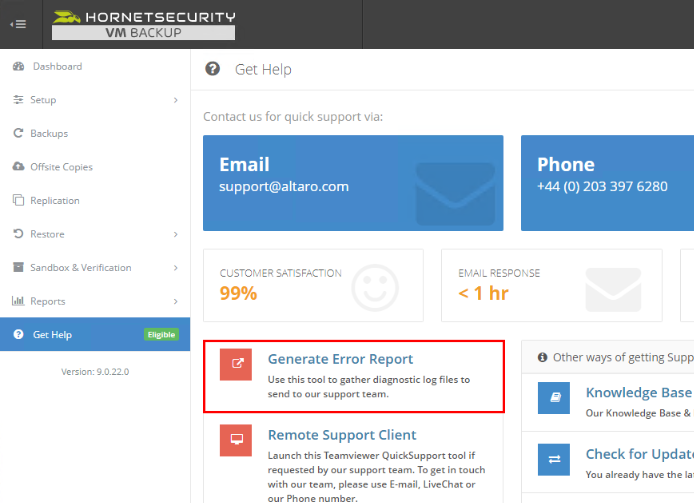
Task: Click the 'Contact us for quick support via:' text
Action: [x=293, y=117]
